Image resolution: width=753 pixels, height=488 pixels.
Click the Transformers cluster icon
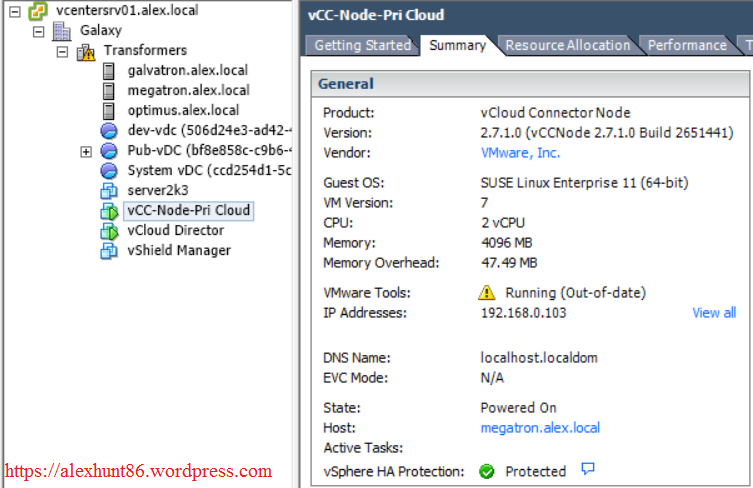coord(86,51)
